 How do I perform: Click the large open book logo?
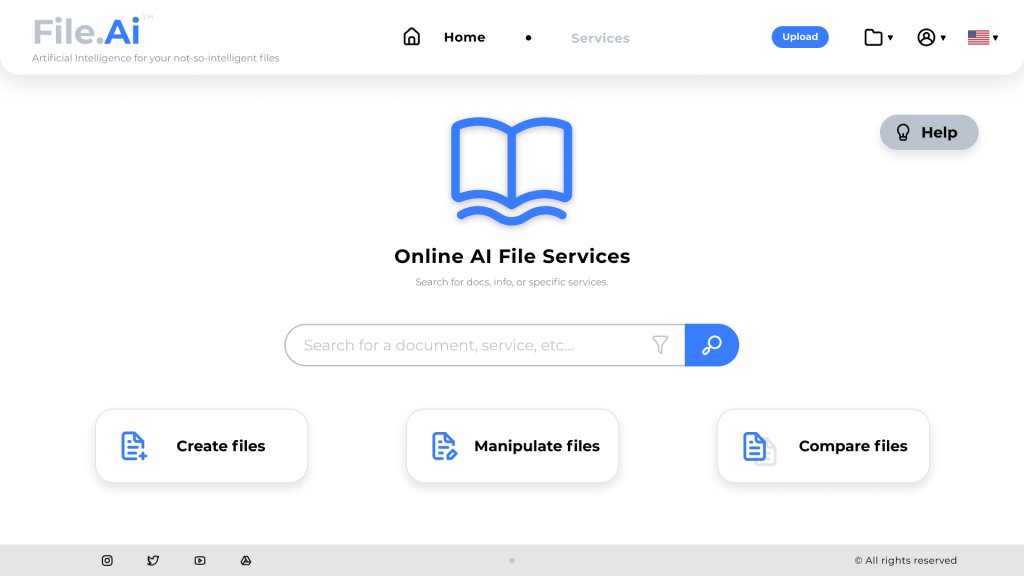[511, 169]
